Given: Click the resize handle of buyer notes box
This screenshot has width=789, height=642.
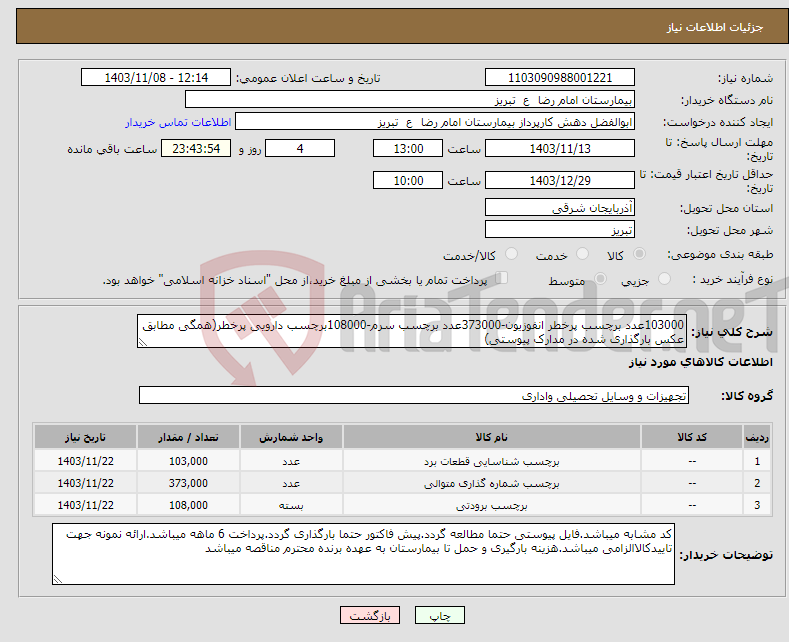Looking at the screenshot, I should (x=58, y=580).
